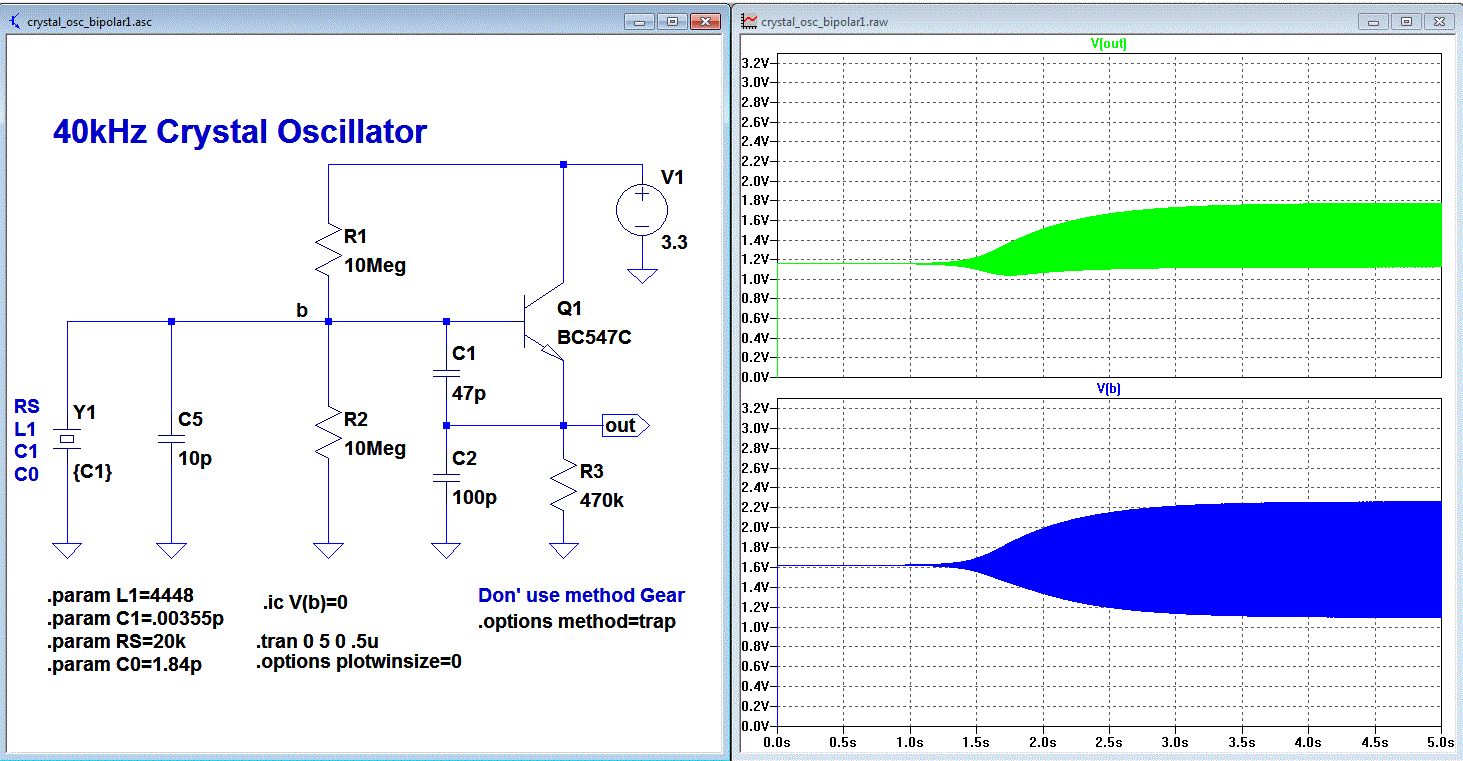
Task: Click the Y1 crystal symbol
Action: pyautogui.click(x=66, y=438)
